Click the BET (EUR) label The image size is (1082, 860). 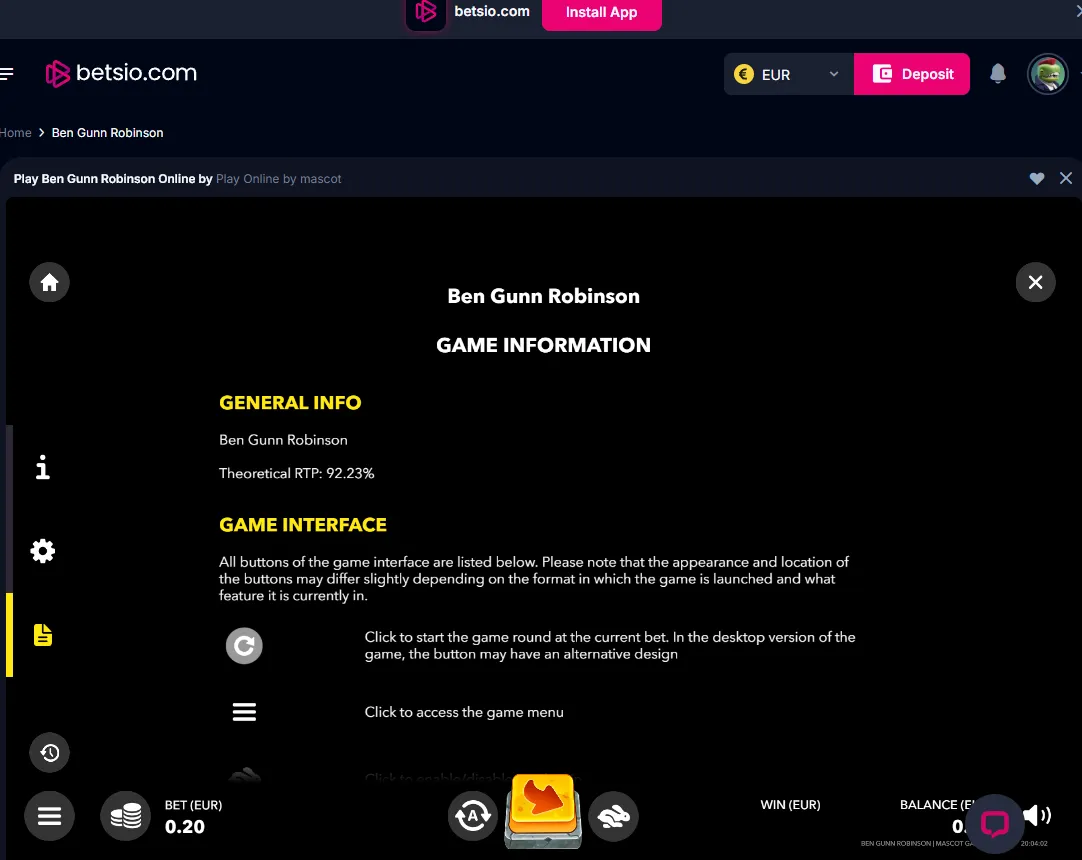[x=193, y=805]
